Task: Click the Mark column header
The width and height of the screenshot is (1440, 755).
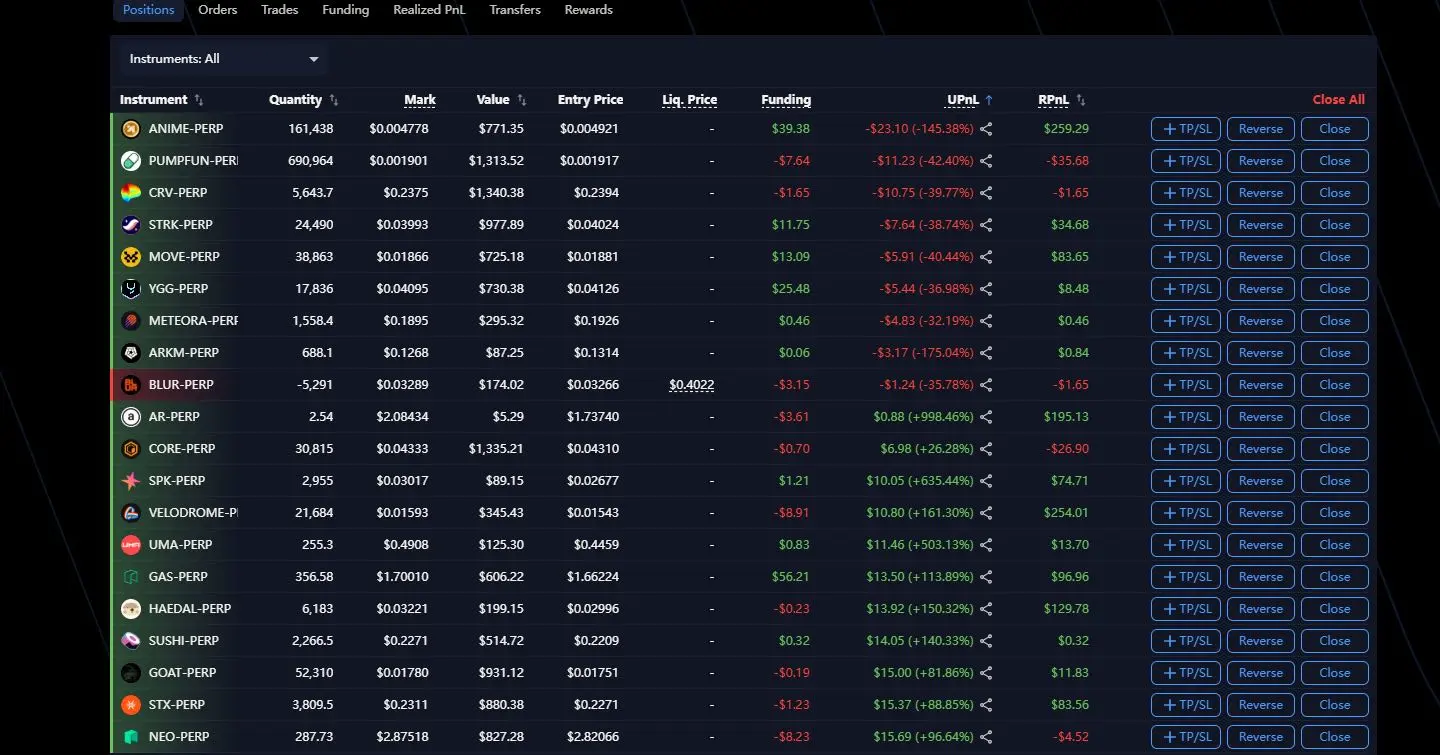Action: click(420, 100)
